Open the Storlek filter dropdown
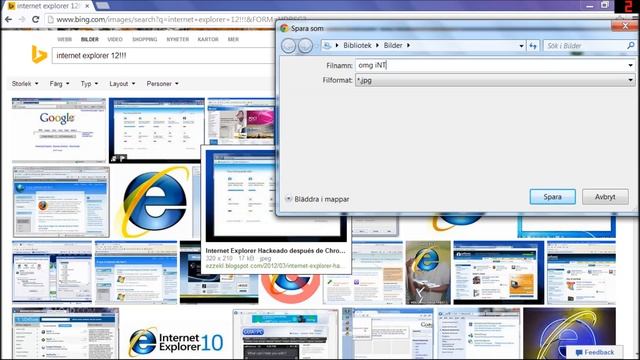 tap(25, 83)
